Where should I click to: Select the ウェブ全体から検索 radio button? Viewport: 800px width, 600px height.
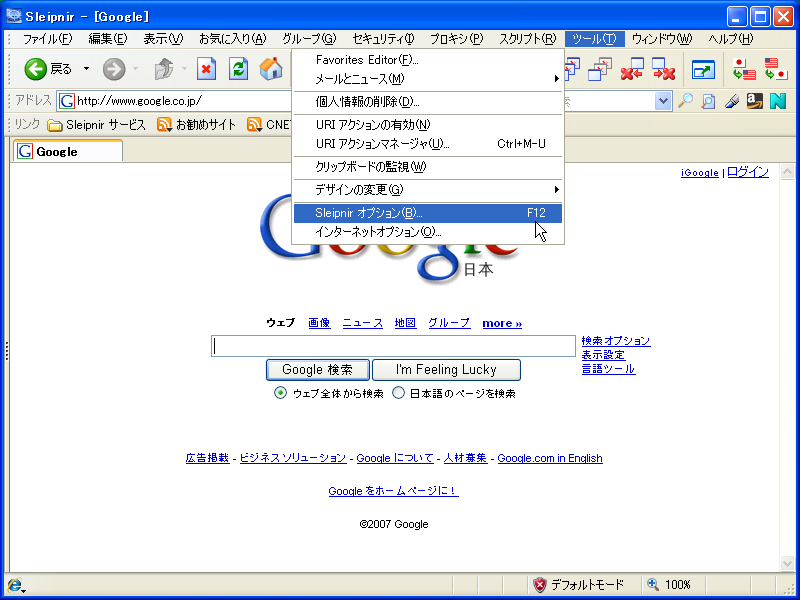pyautogui.click(x=280, y=393)
